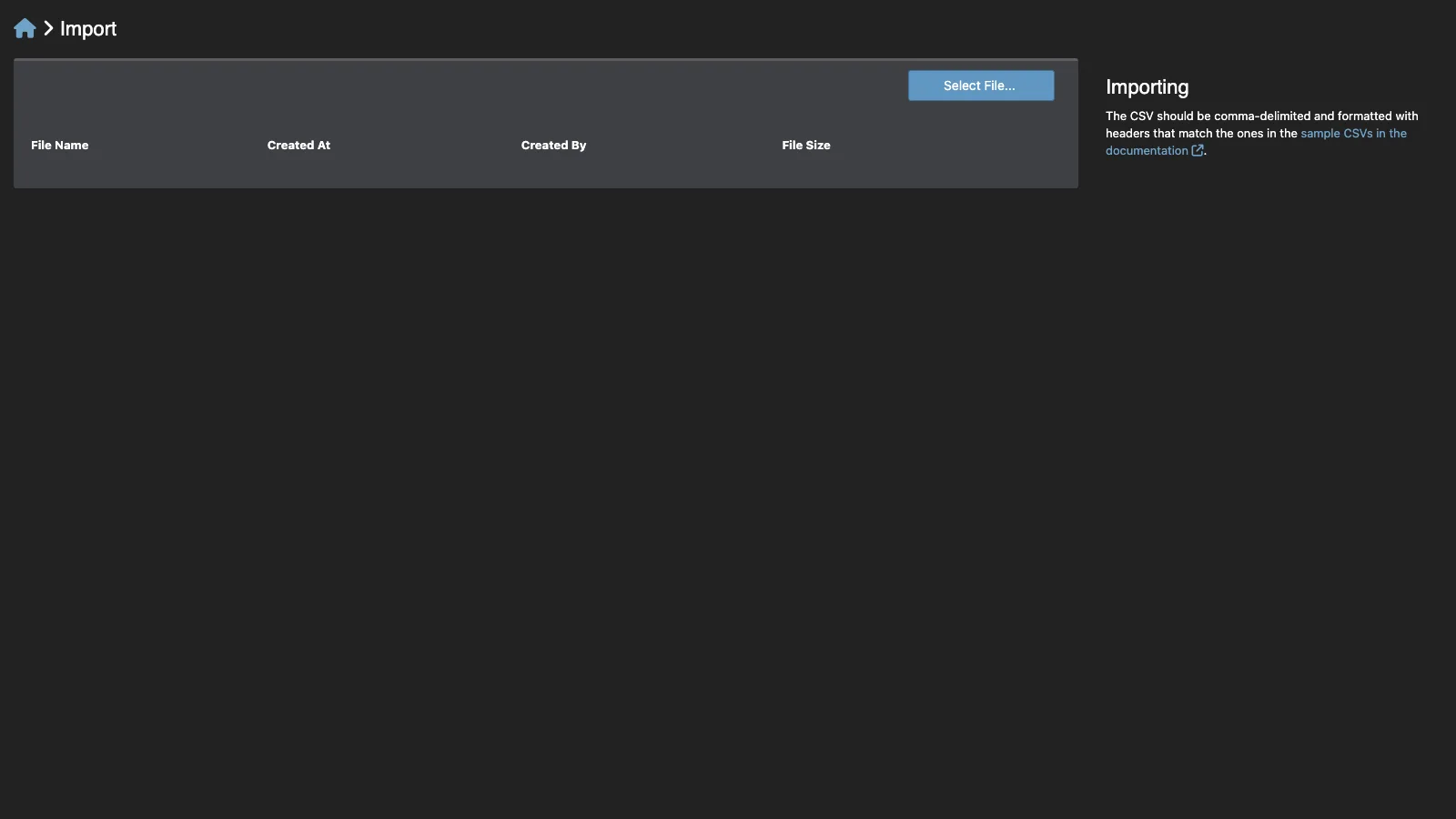Sort by File Size column header
The image size is (1456, 819).
(x=806, y=146)
